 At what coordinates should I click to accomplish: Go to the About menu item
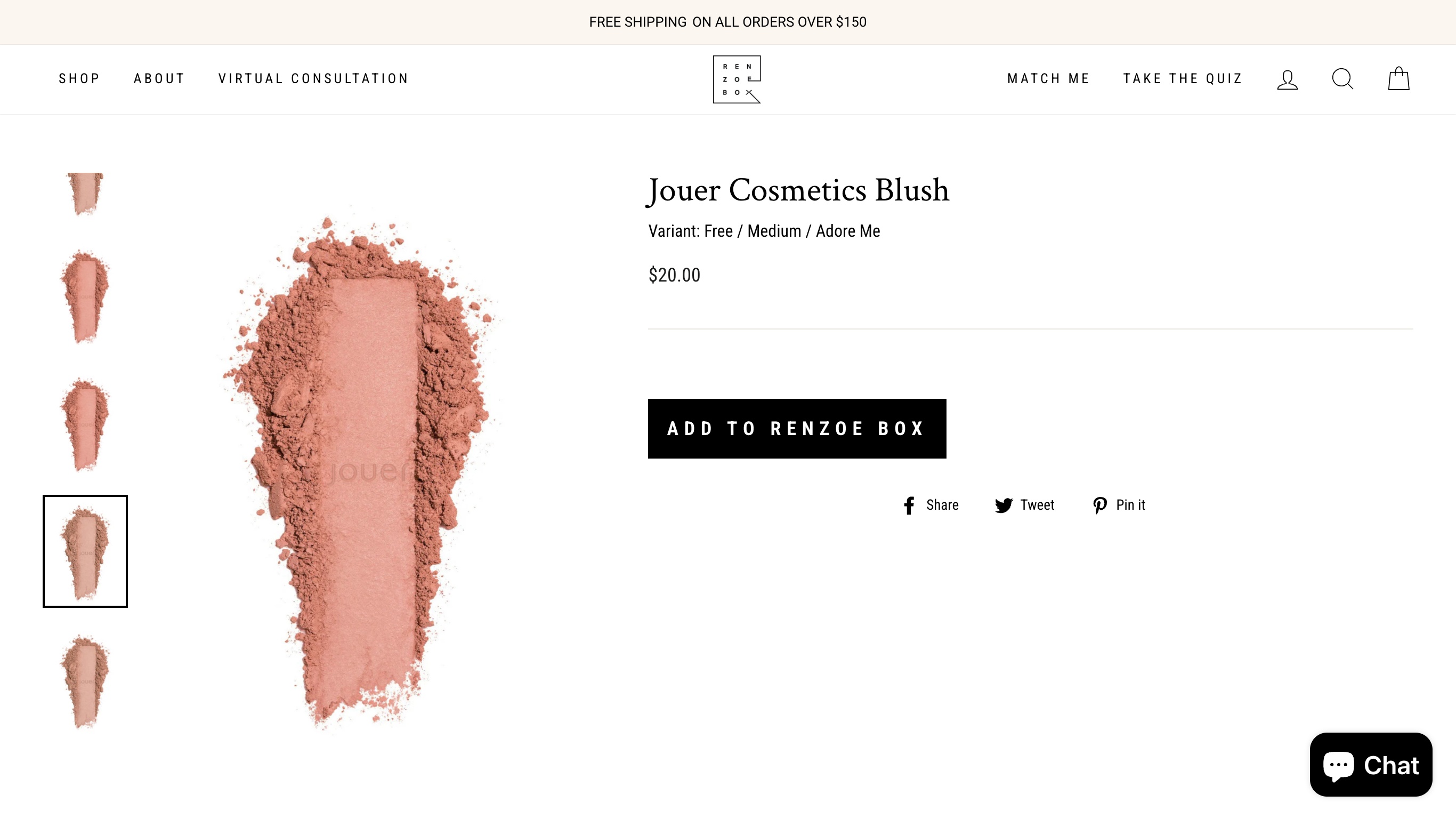click(x=159, y=78)
